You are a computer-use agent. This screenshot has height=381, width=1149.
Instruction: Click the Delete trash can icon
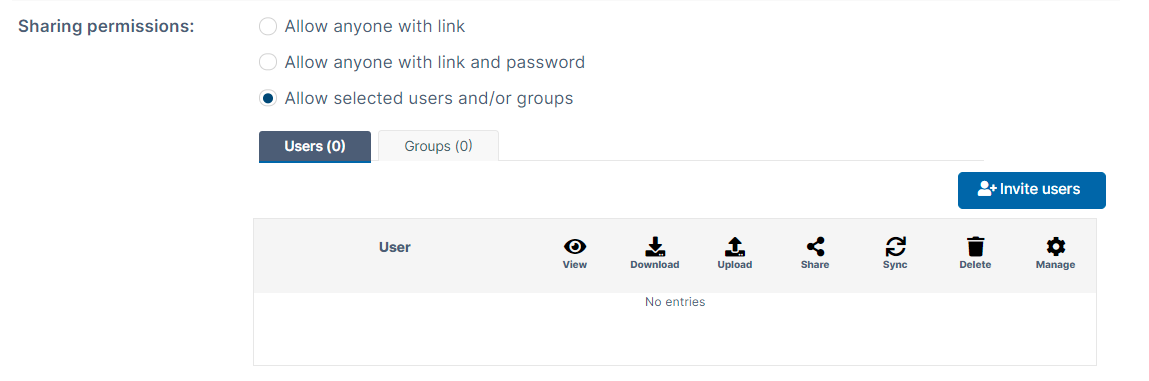click(x=975, y=247)
